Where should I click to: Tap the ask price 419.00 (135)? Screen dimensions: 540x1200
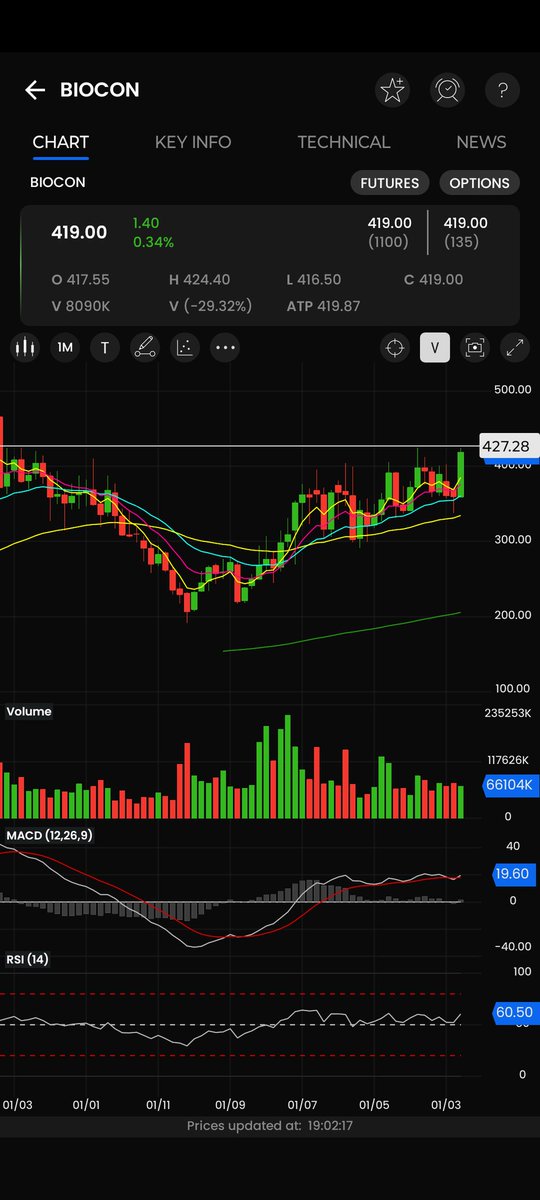coord(465,232)
